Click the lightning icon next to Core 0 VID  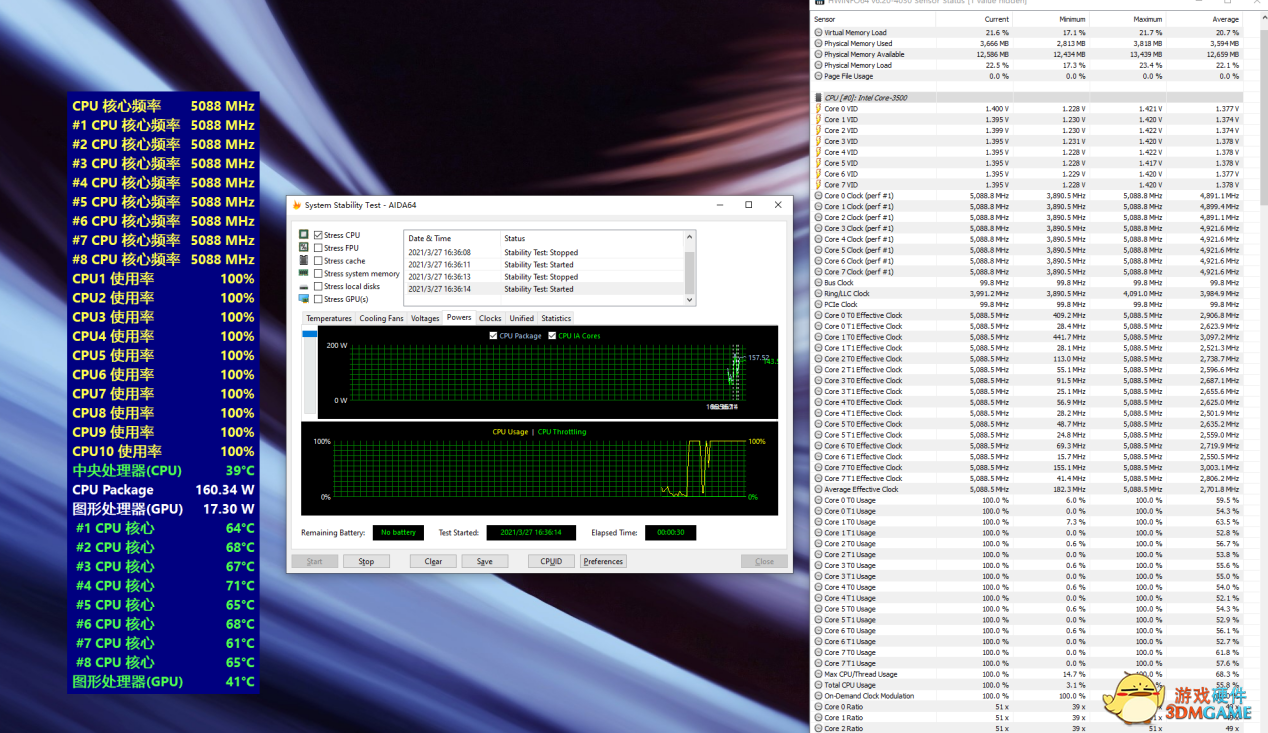tap(818, 109)
